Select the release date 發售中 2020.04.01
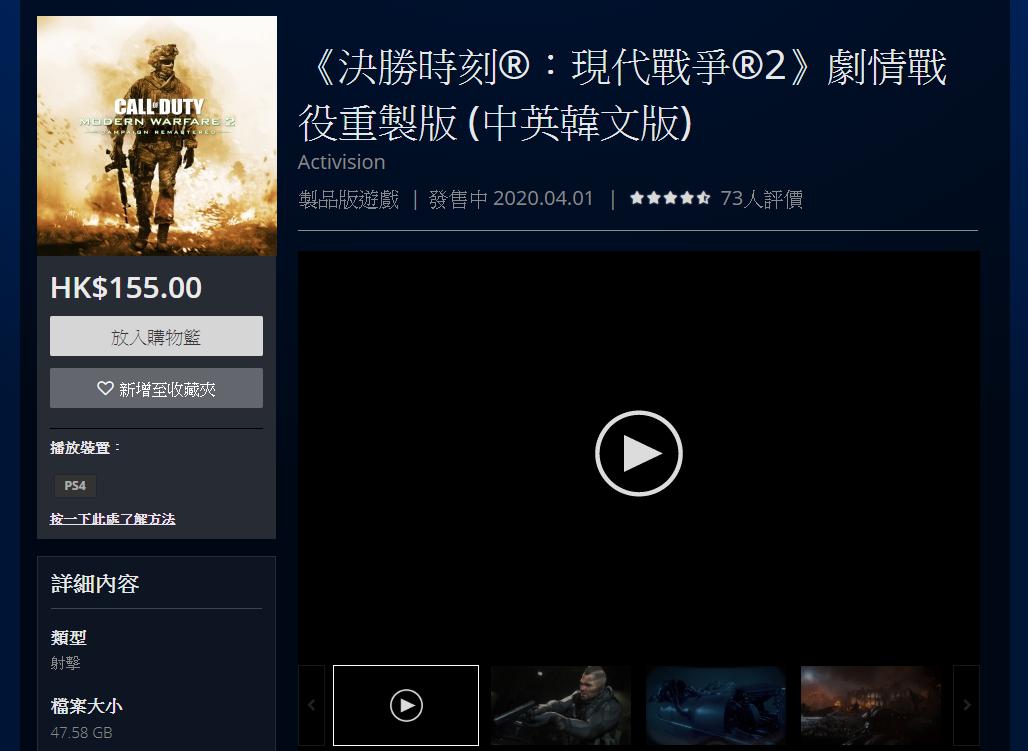This screenshot has height=751, width=1028. point(511,198)
